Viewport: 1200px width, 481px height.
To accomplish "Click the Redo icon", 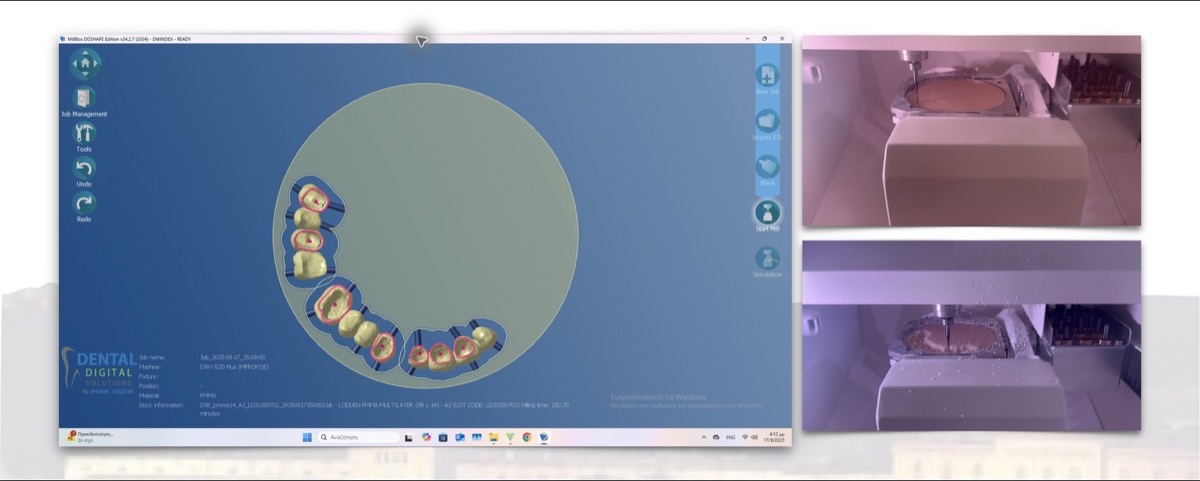I will tap(84, 203).
